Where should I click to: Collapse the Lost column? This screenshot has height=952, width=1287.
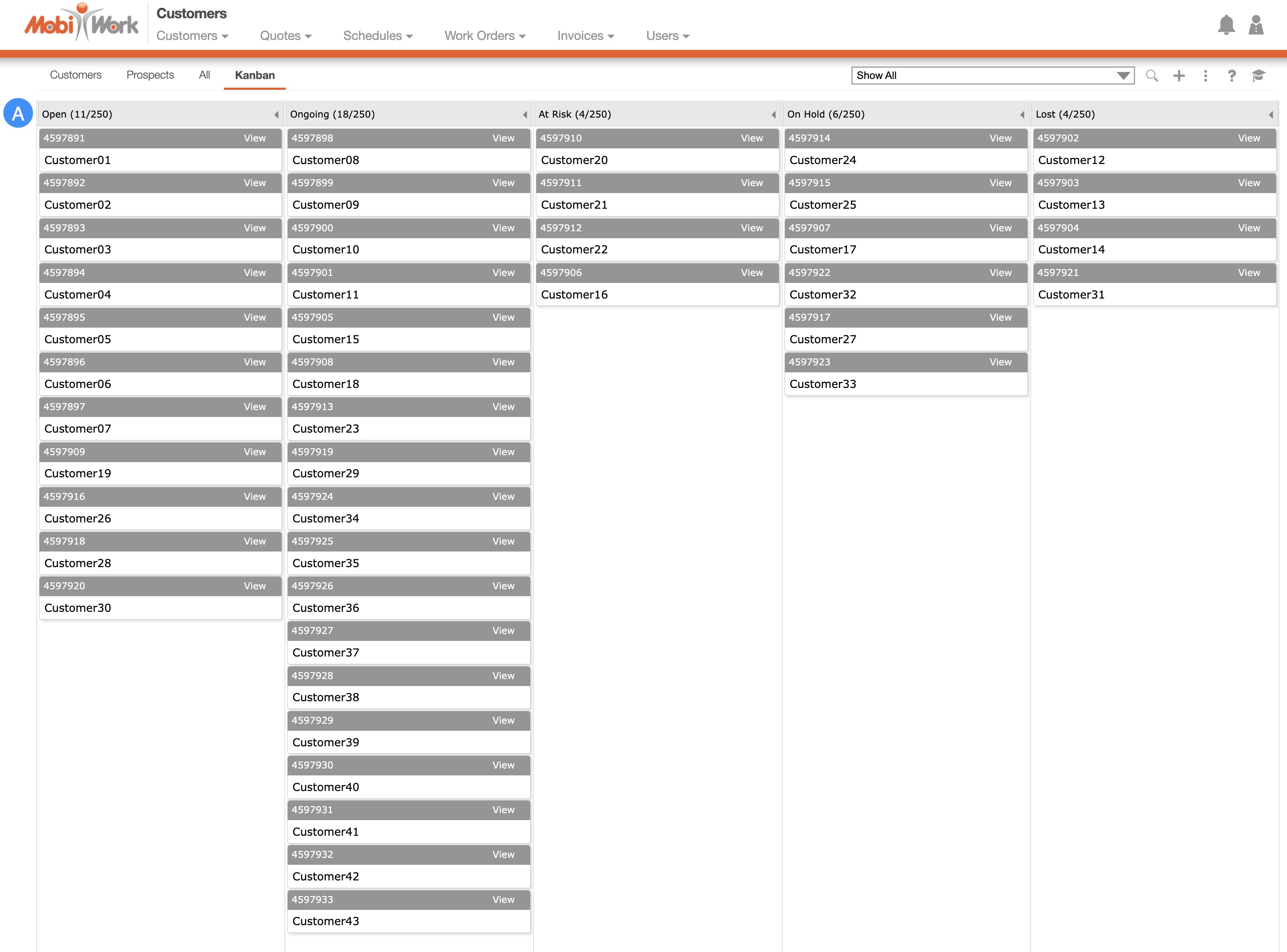click(1270, 115)
